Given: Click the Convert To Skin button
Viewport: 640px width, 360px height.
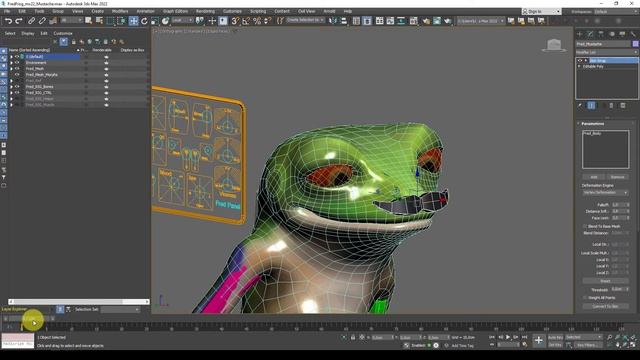Looking at the screenshot, I should [x=606, y=306].
